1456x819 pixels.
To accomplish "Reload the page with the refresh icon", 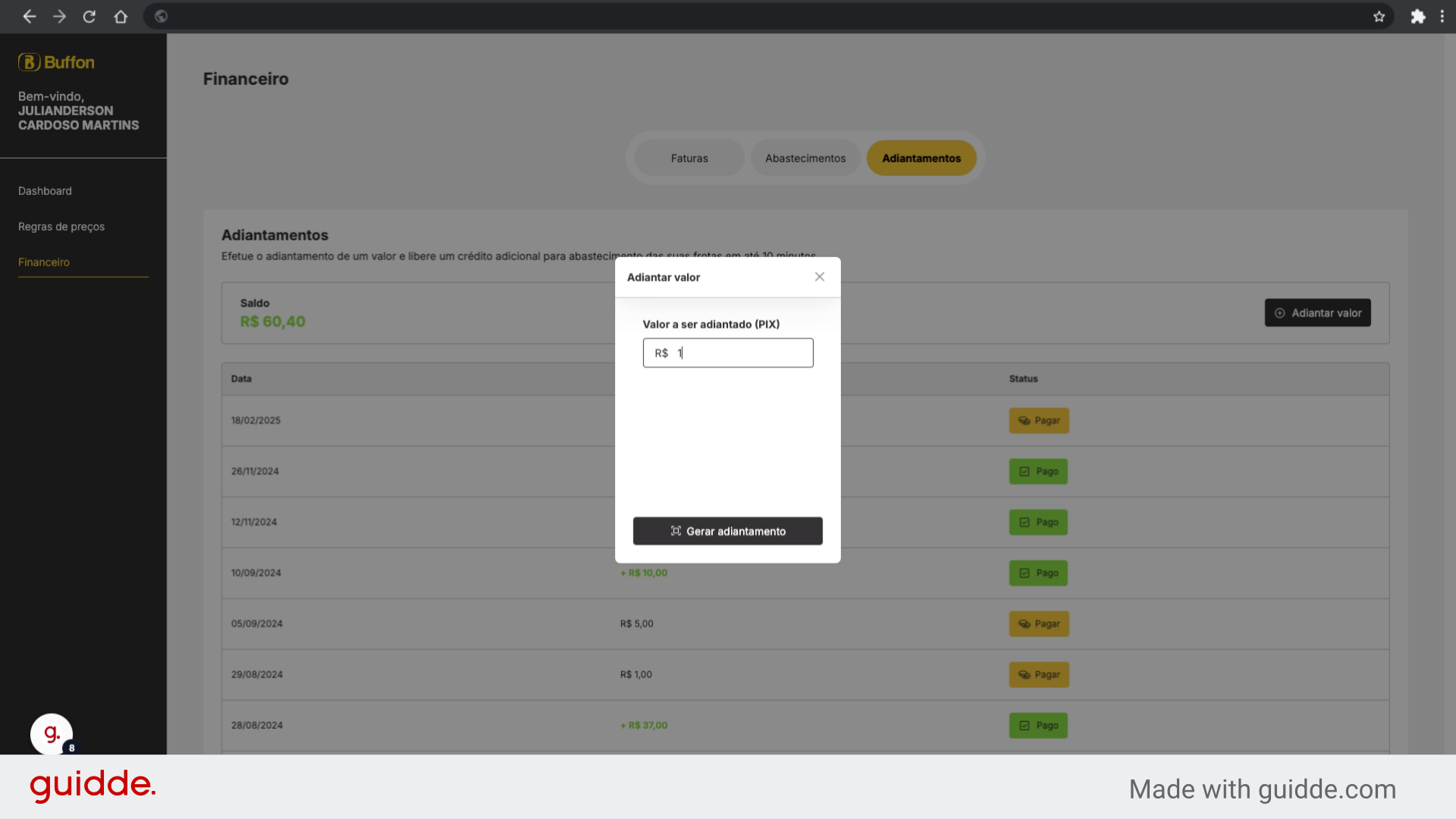I will coord(89,16).
